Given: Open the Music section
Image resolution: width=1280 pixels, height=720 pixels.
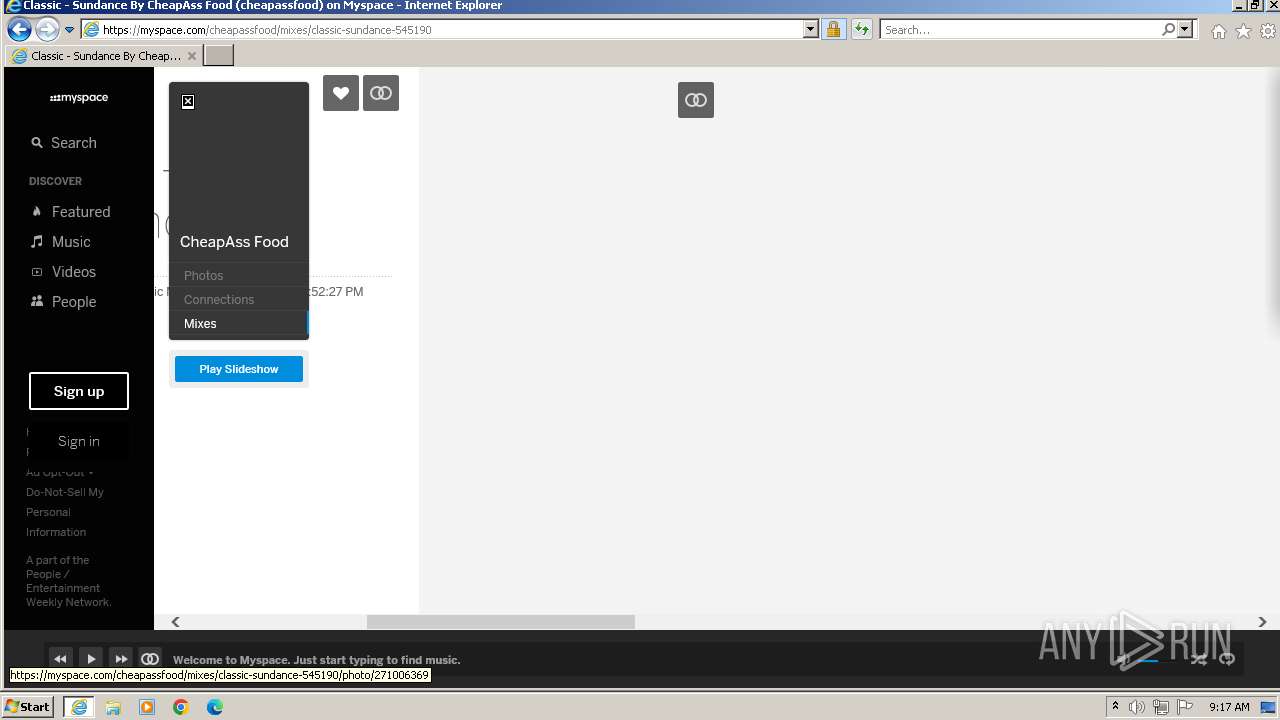Looking at the screenshot, I should [x=61, y=242].
